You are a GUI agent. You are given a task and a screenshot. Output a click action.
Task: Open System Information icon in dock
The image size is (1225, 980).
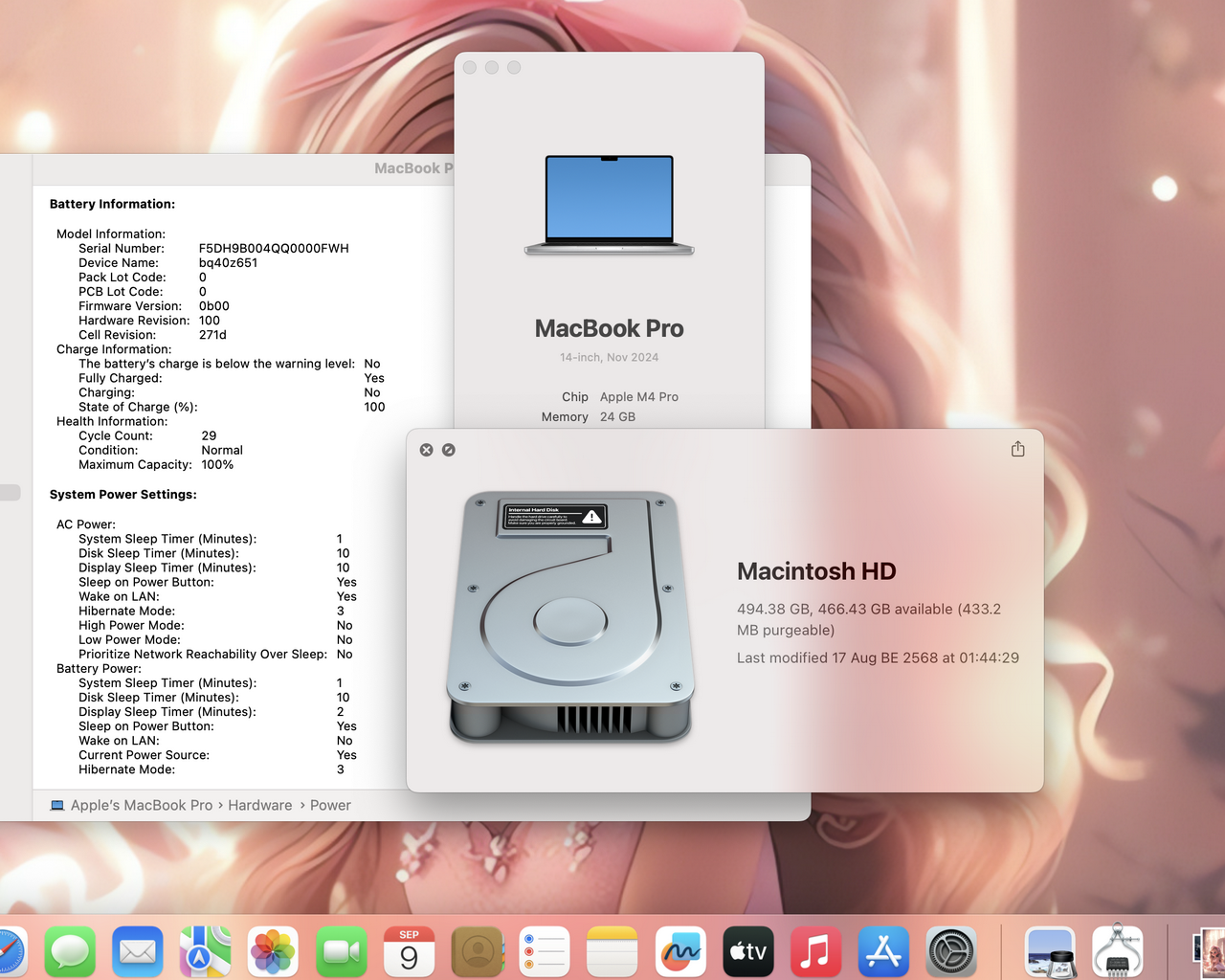(1118, 952)
